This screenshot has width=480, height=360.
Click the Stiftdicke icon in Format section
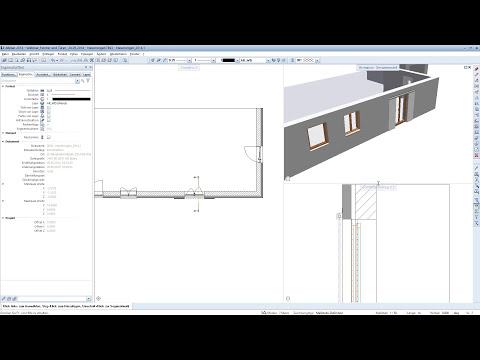(x=42, y=90)
